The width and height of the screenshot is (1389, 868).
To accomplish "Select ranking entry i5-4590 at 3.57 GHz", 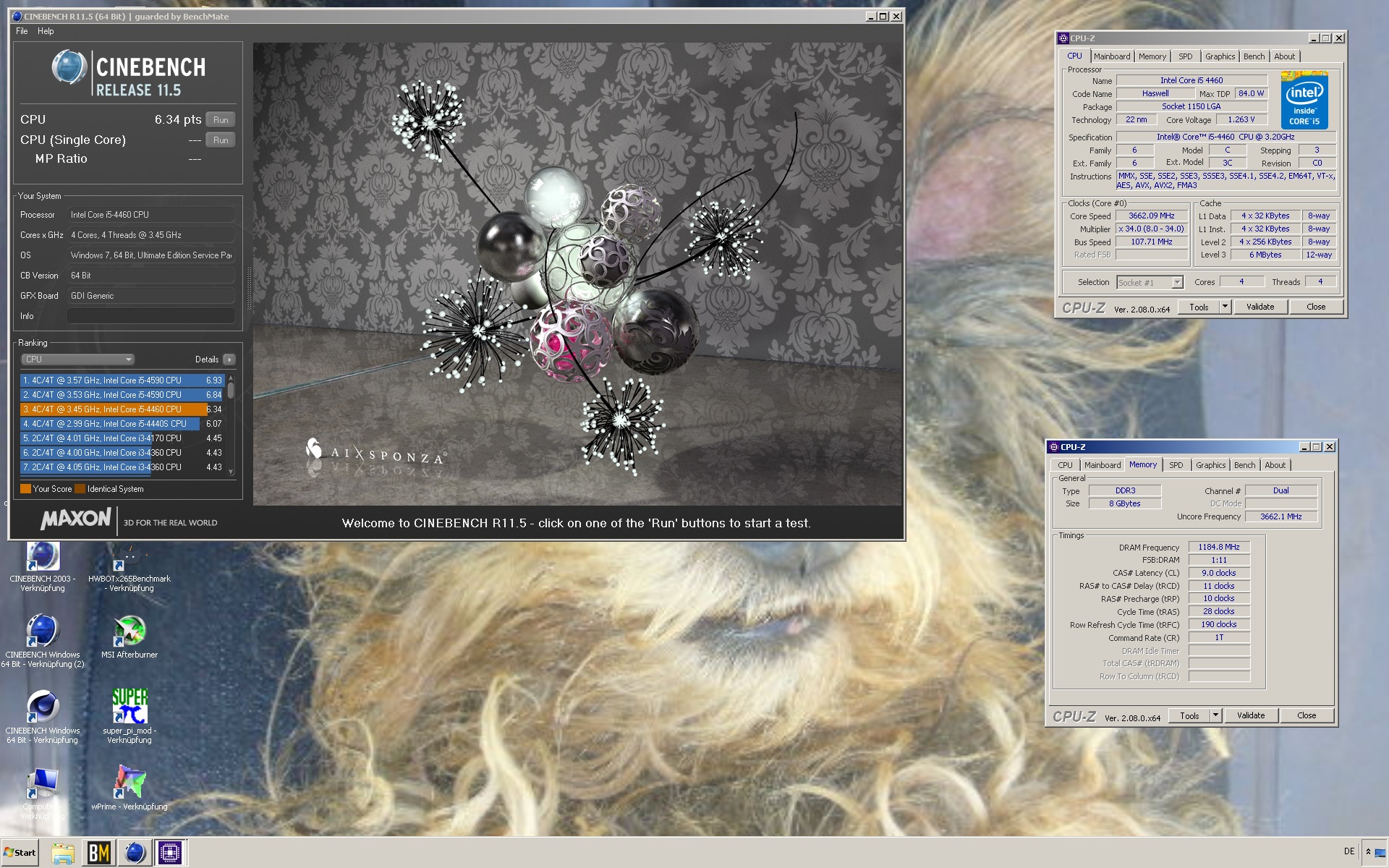I will point(122,380).
